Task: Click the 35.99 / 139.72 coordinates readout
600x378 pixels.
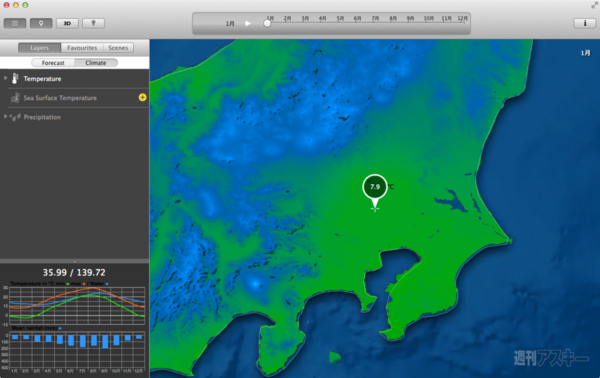Action: (74, 272)
